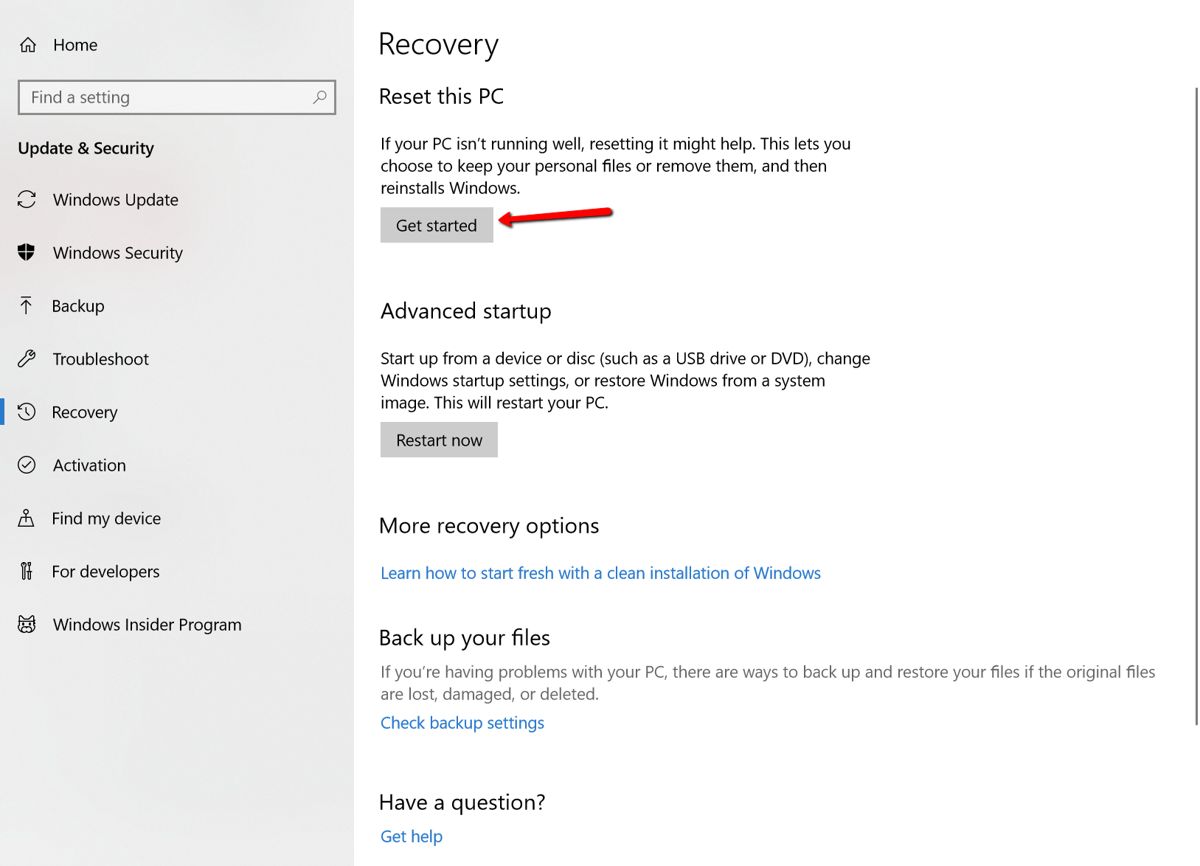Open Get help under Have a question

pos(410,836)
